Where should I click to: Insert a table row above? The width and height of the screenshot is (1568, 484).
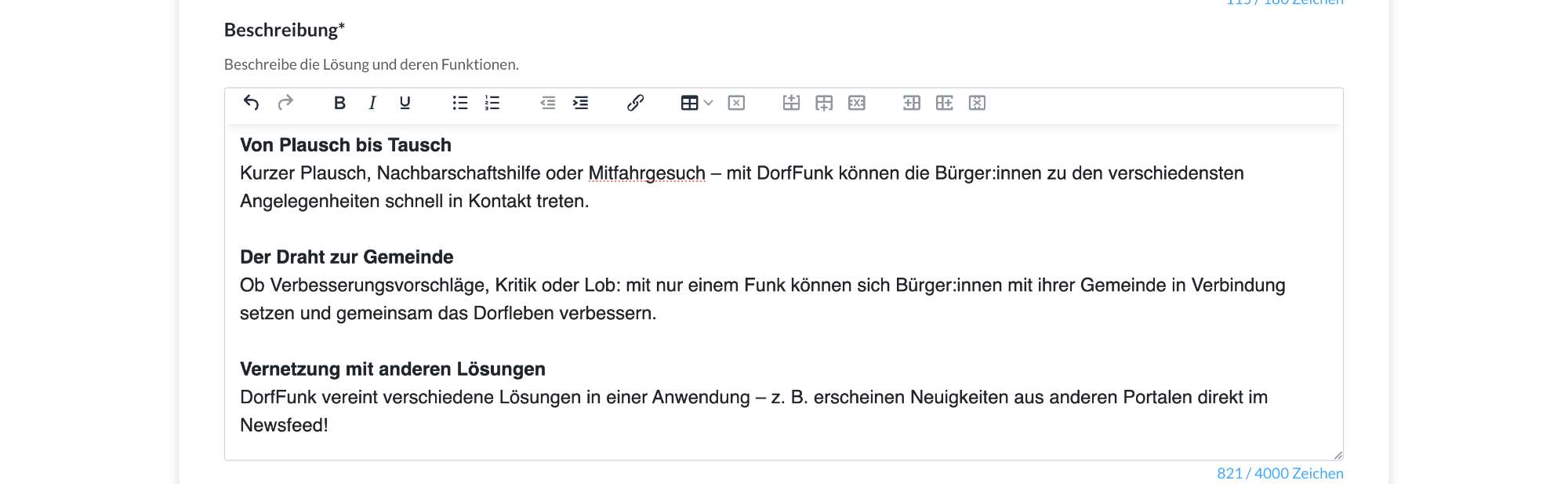click(791, 103)
